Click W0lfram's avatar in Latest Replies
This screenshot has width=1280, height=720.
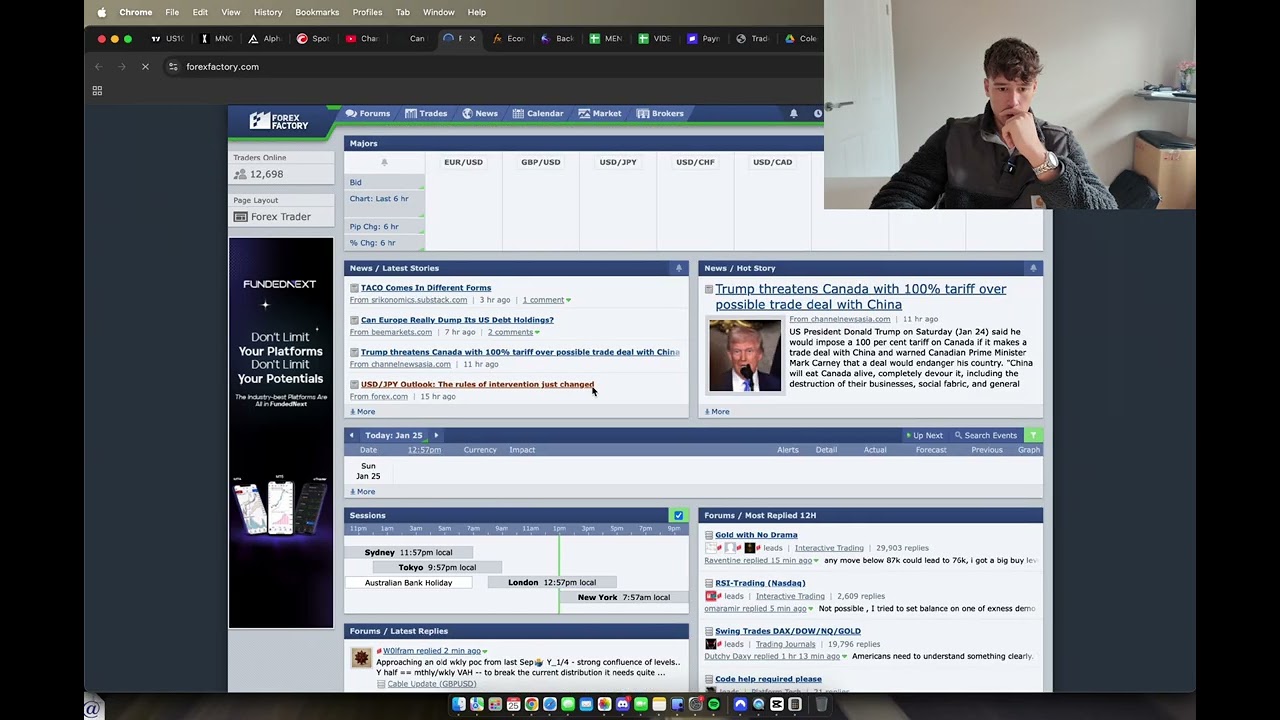click(361, 657)
